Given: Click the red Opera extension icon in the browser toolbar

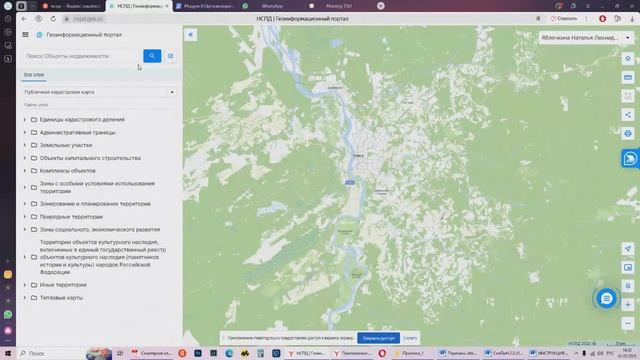Looking at the screenshot, I should (602, 19).
